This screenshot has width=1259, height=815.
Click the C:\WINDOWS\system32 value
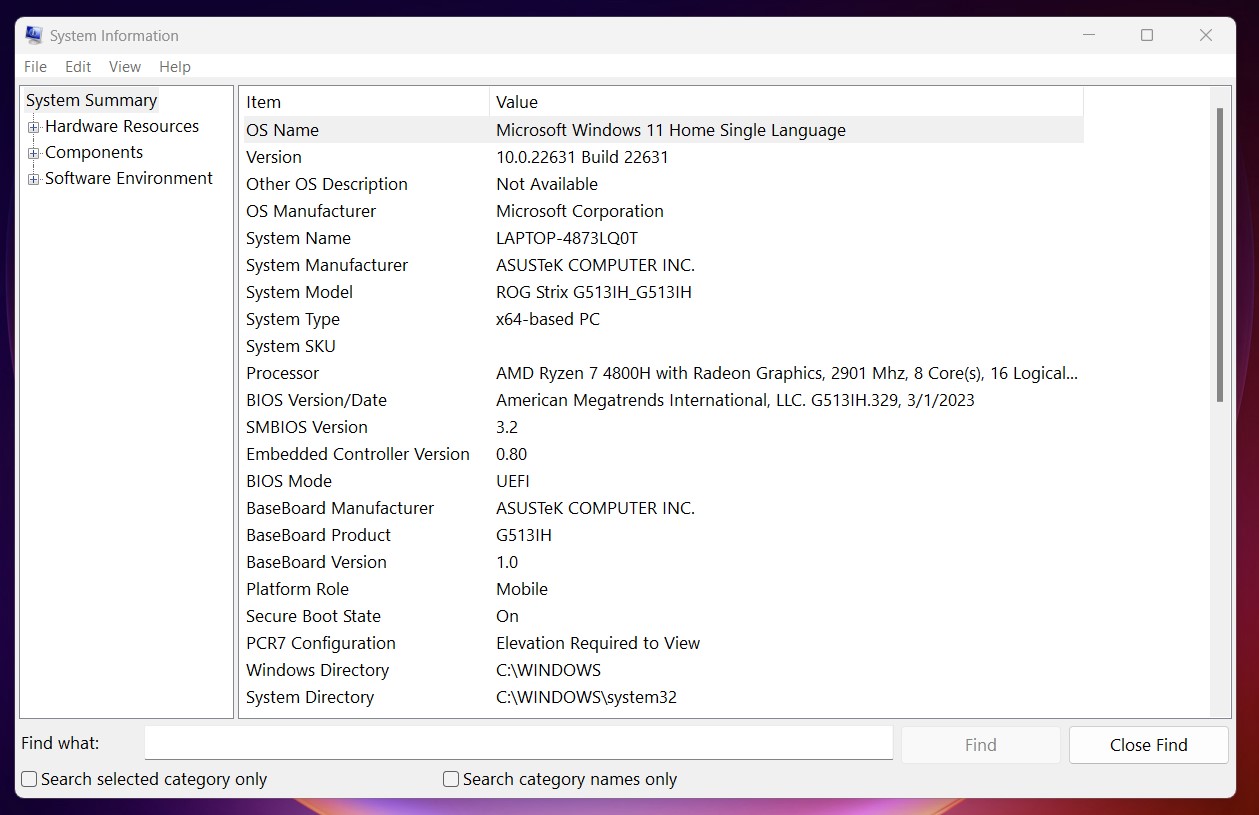click(x=586, y=697)
